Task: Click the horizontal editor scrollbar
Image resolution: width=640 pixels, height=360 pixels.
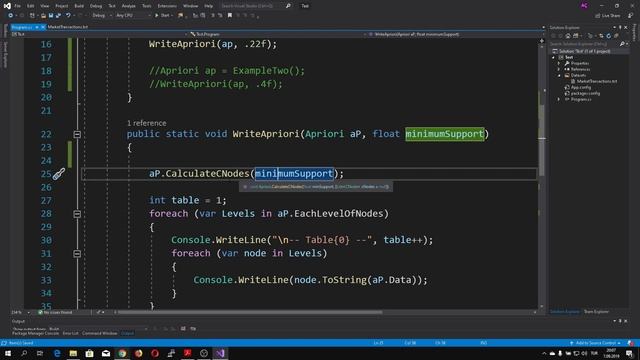Action: [249, 312]
